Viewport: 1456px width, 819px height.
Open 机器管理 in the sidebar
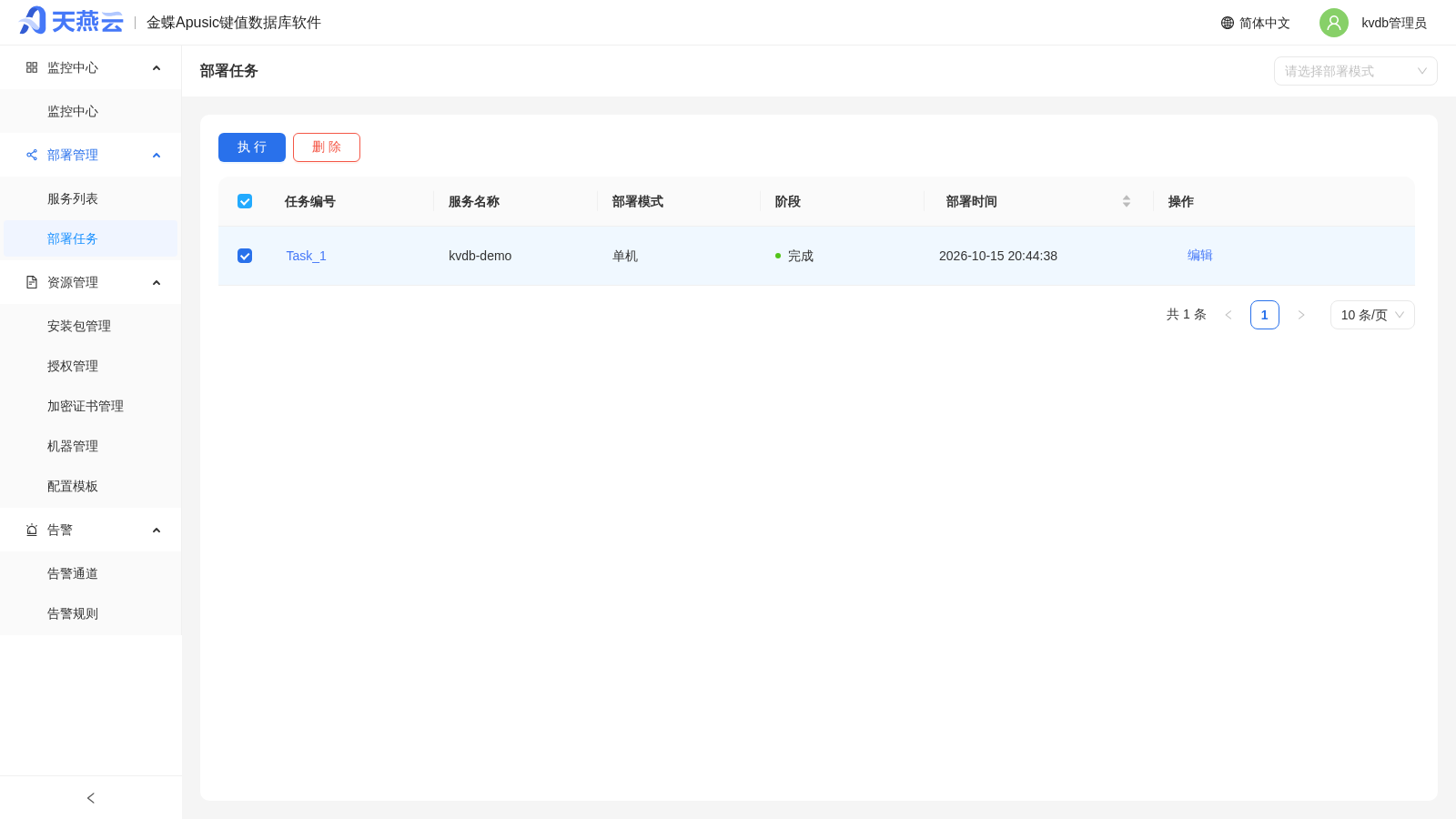coord(91,446)
